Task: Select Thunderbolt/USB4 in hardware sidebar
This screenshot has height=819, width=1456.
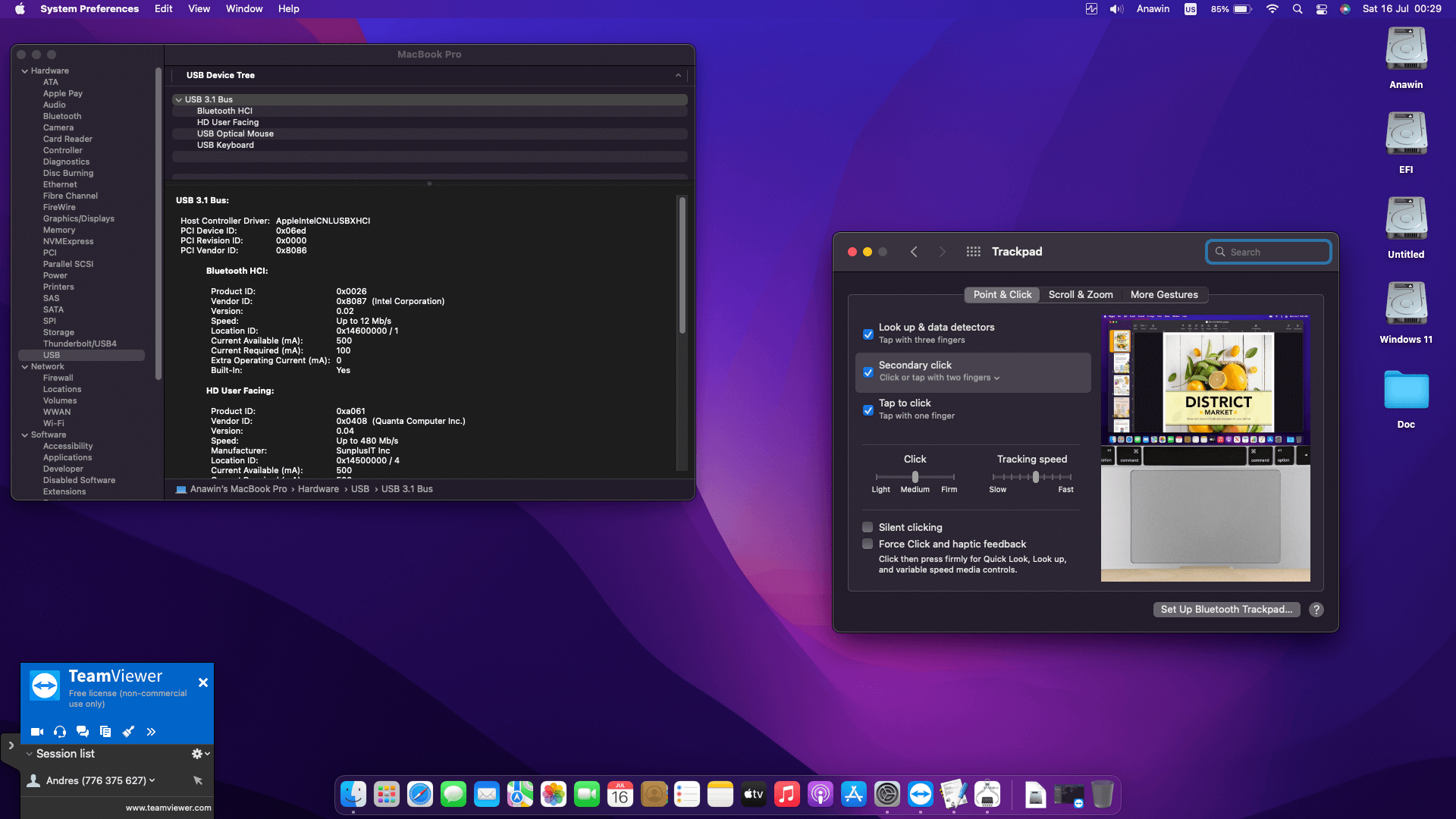Action: click(x=80, y=344)
